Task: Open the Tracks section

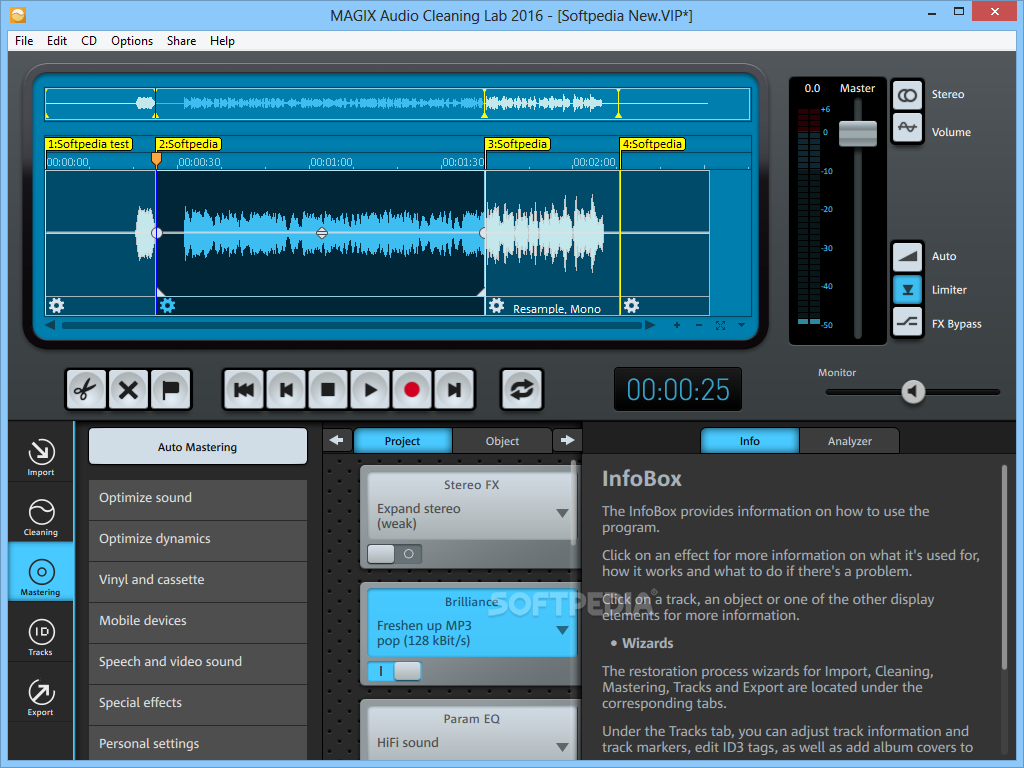Action: [40, 637]
